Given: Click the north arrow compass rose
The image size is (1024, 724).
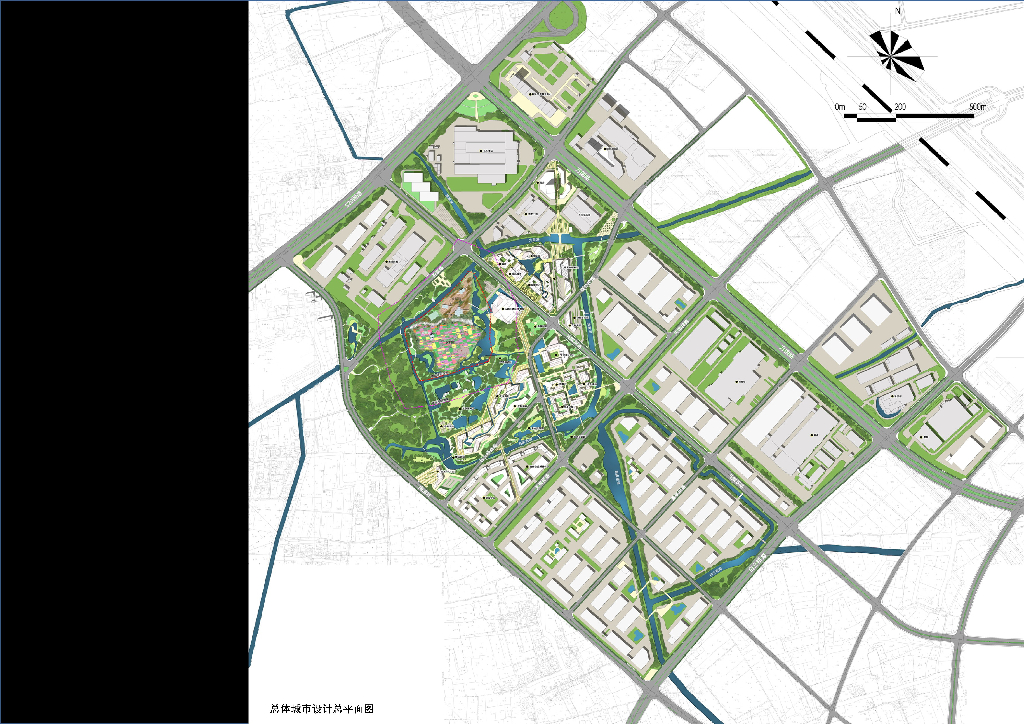Looking at the screenshot, I should click(x=897, y=55).
